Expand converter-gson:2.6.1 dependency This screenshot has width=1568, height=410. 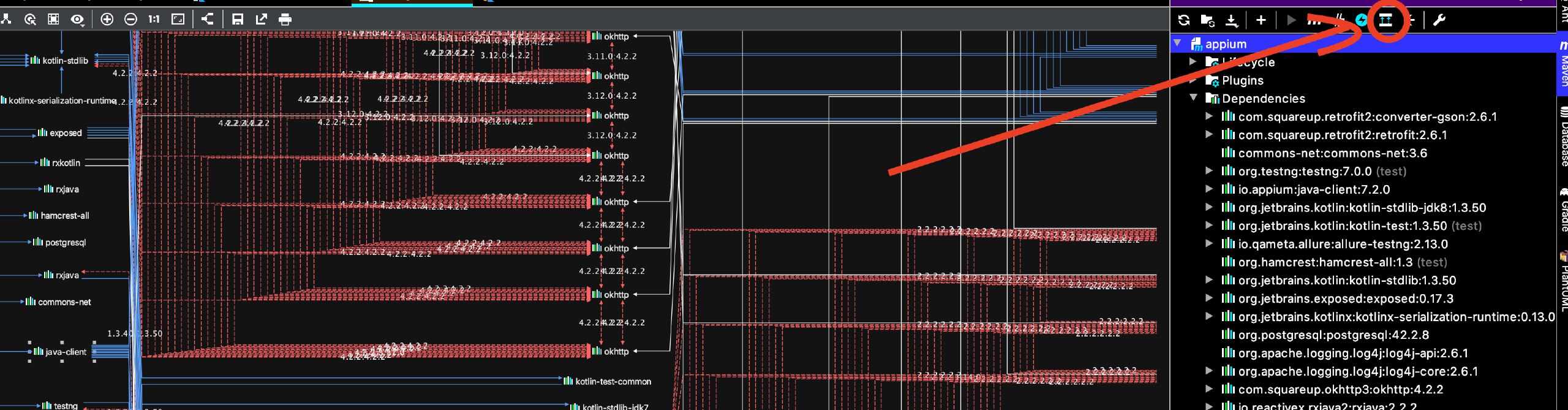1209,116
